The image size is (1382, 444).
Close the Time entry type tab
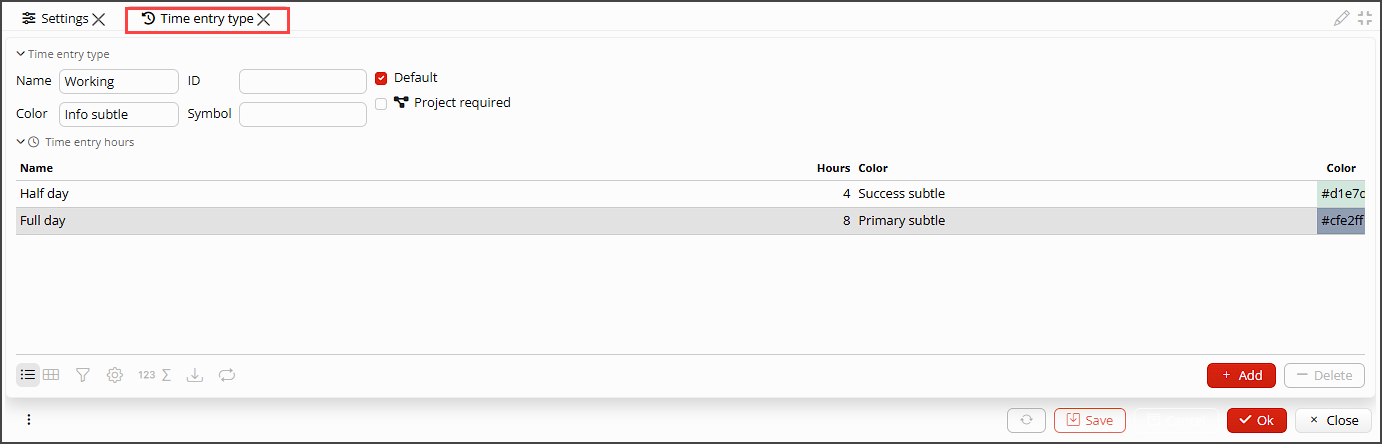click(264, 19)
